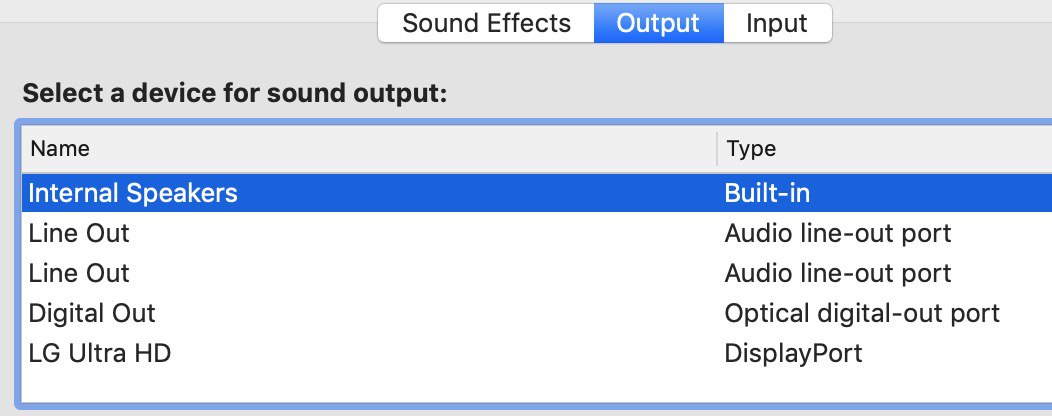
Task: Pick LG Ultra HD for sound output
Action: (537, 353)
